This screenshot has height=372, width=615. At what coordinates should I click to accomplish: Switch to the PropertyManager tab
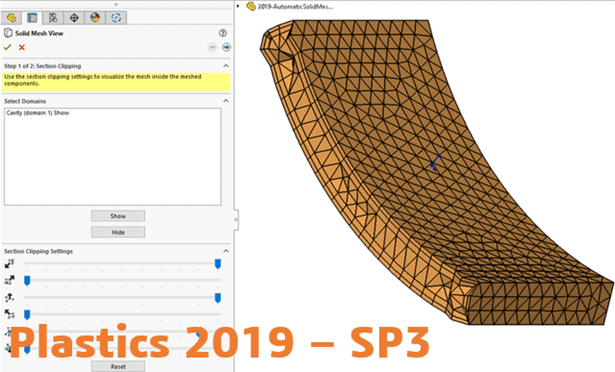click(32, 18)
